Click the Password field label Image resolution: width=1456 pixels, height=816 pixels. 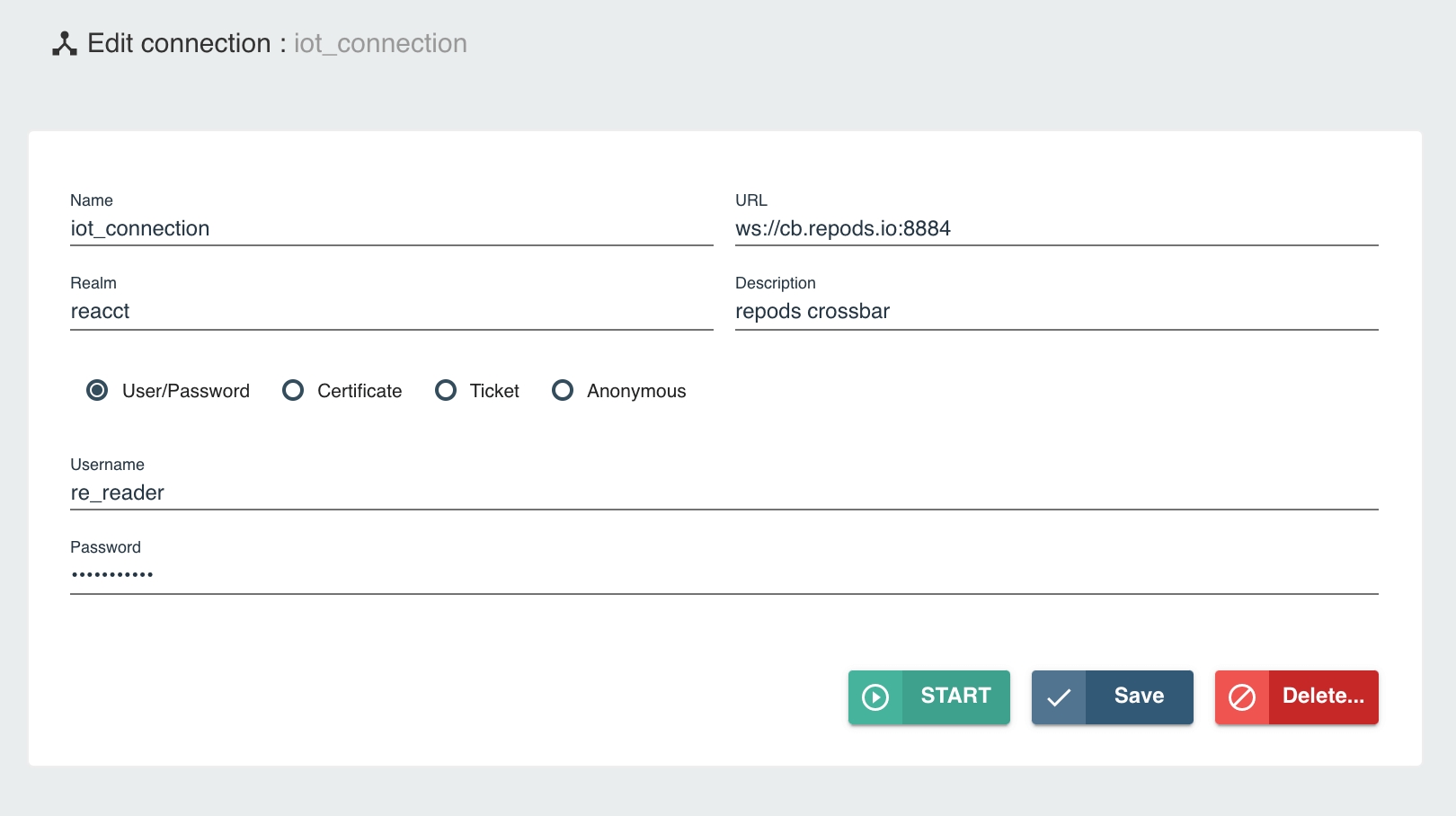click(x=105, y=547)
